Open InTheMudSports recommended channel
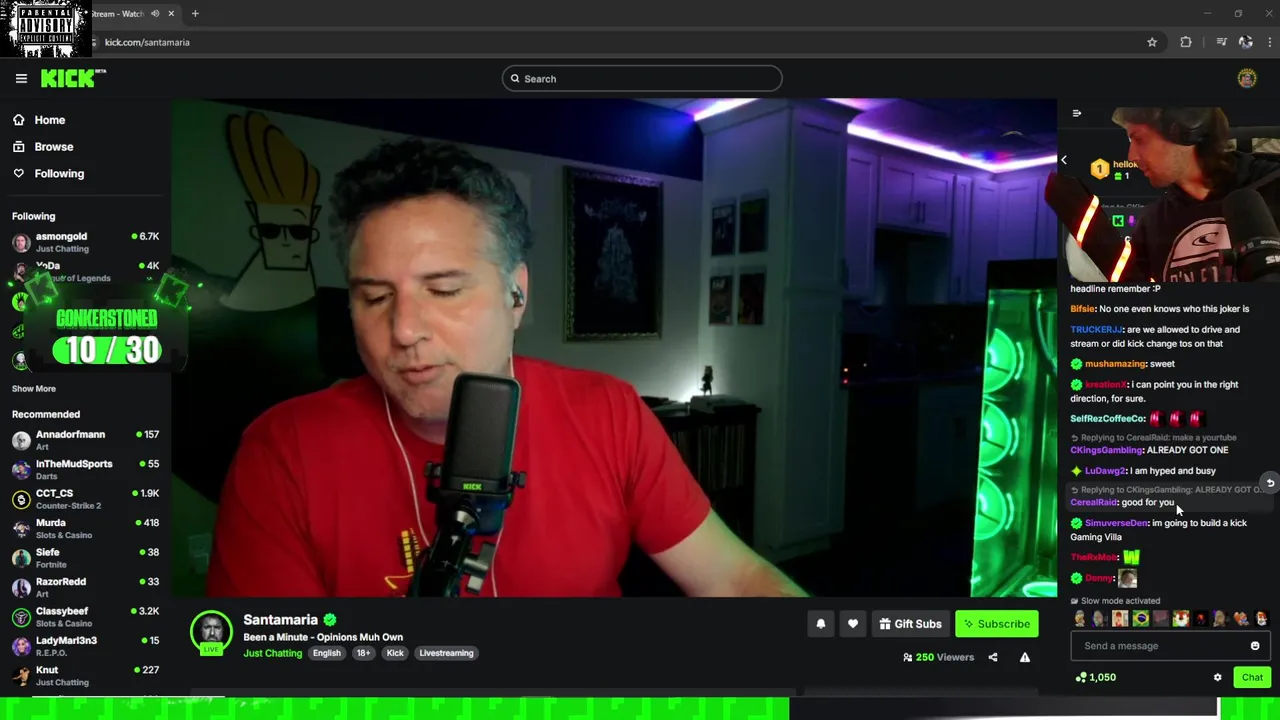 [x=85, y=469]
